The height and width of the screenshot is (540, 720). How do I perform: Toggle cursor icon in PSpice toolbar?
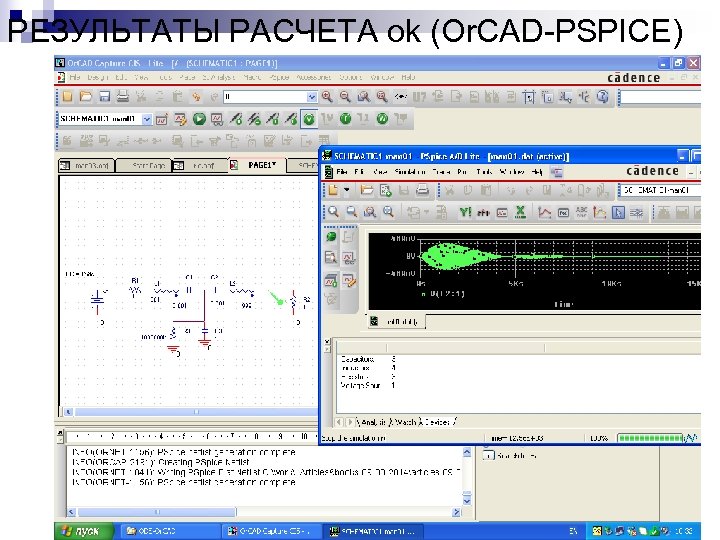click(619, 212)
